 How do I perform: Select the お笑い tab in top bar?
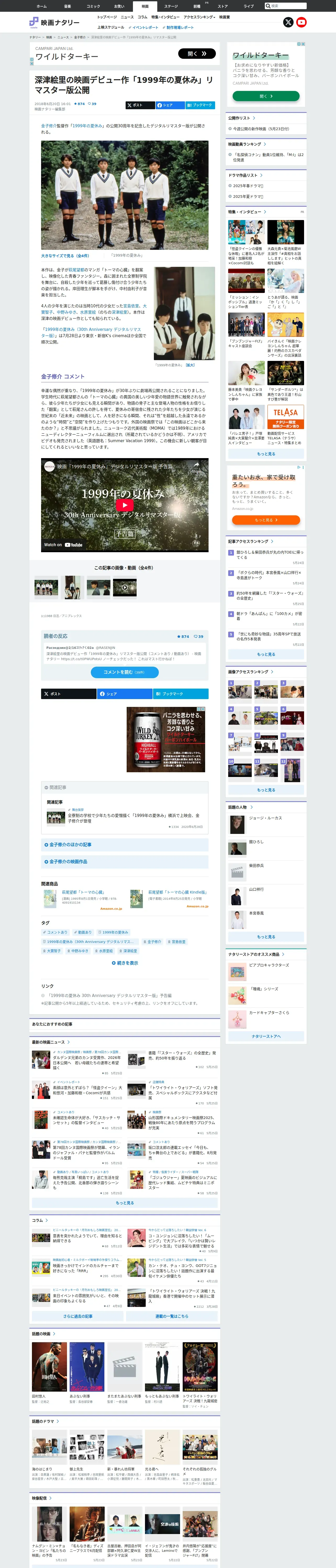point(119,6)
